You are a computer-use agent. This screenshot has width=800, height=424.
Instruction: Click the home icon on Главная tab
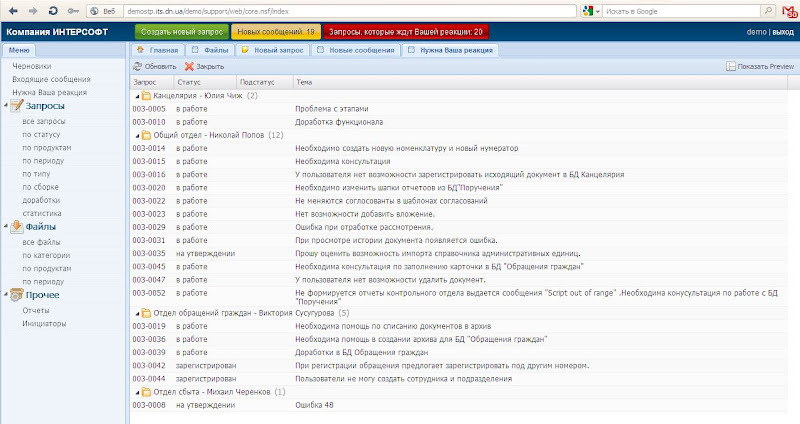(x=141, y=50)
